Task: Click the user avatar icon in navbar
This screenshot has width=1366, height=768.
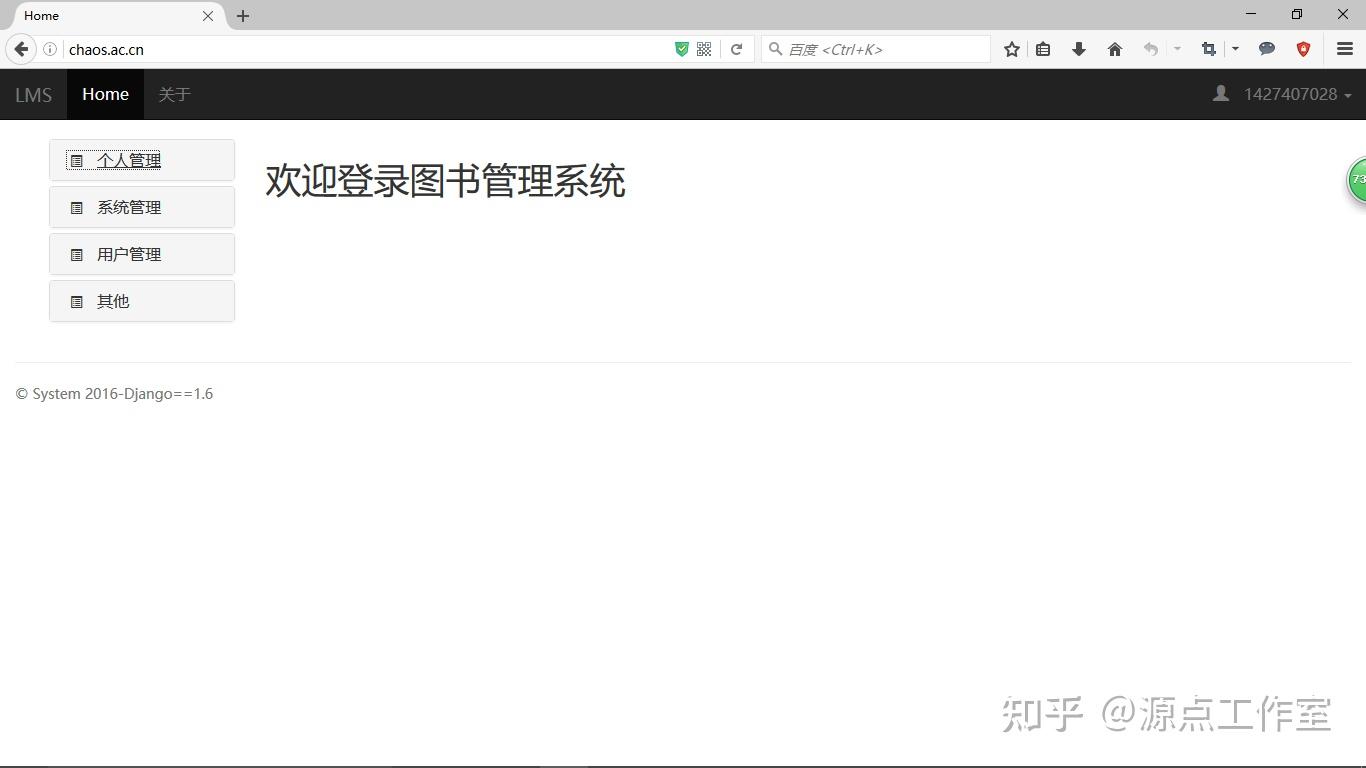Action: click(1220, 93)
